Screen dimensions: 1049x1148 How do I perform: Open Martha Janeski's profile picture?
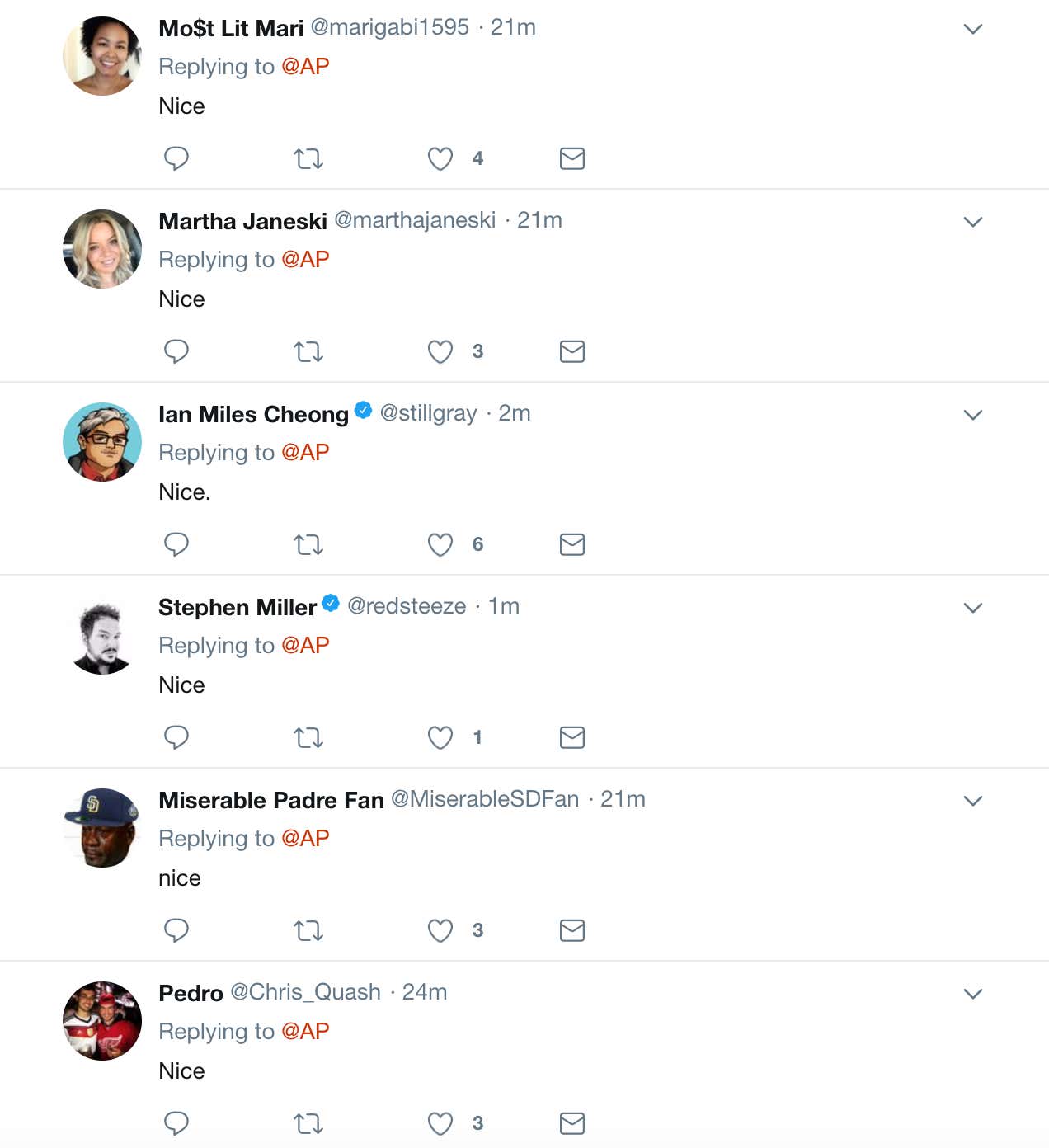(102, 249)
